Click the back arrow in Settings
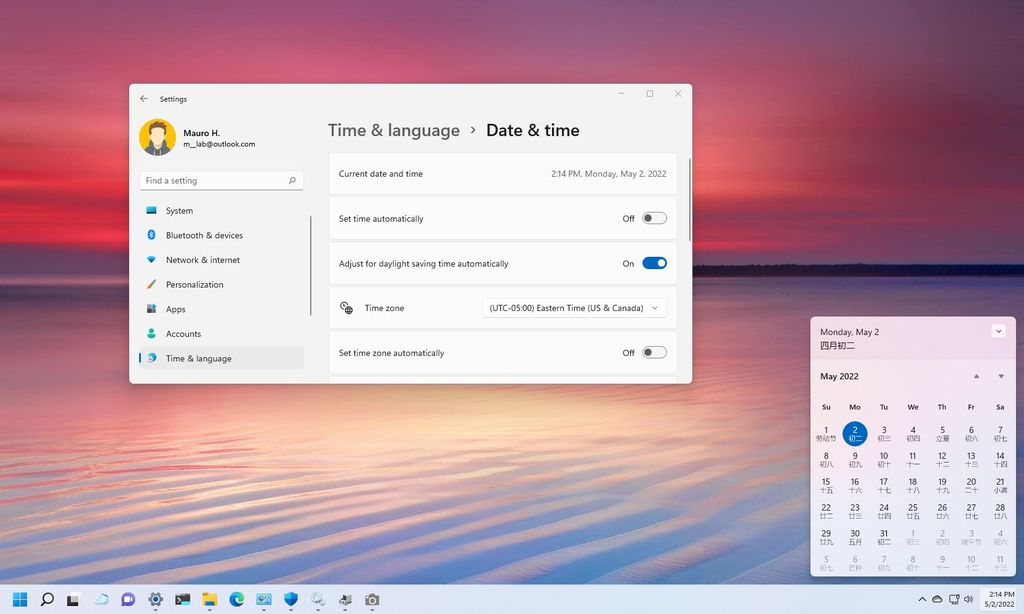This screenshot has height=614, width=1024. click(x=144, y=99)
